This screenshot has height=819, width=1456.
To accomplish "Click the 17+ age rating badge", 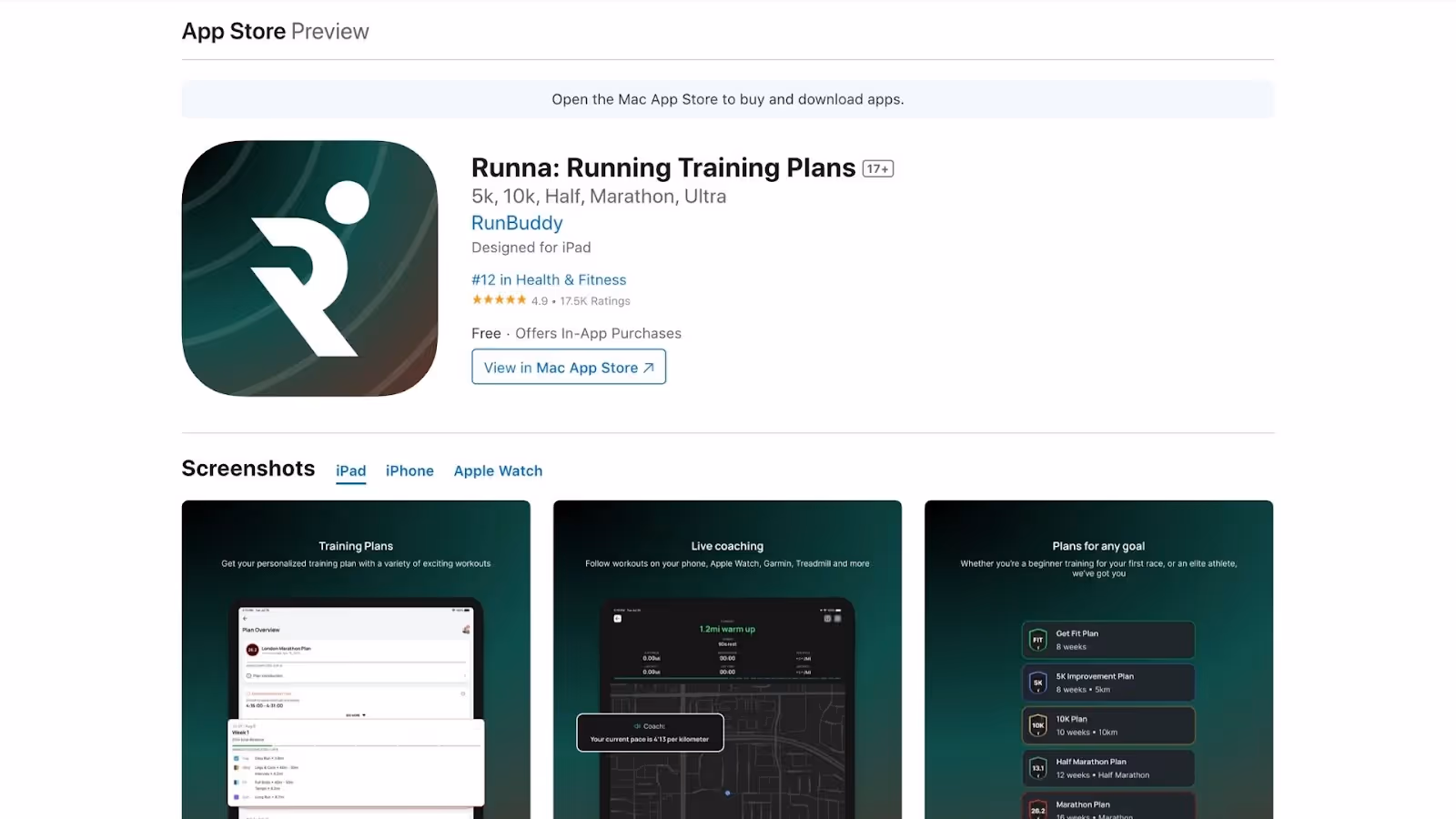I will [x=878, y=168].
